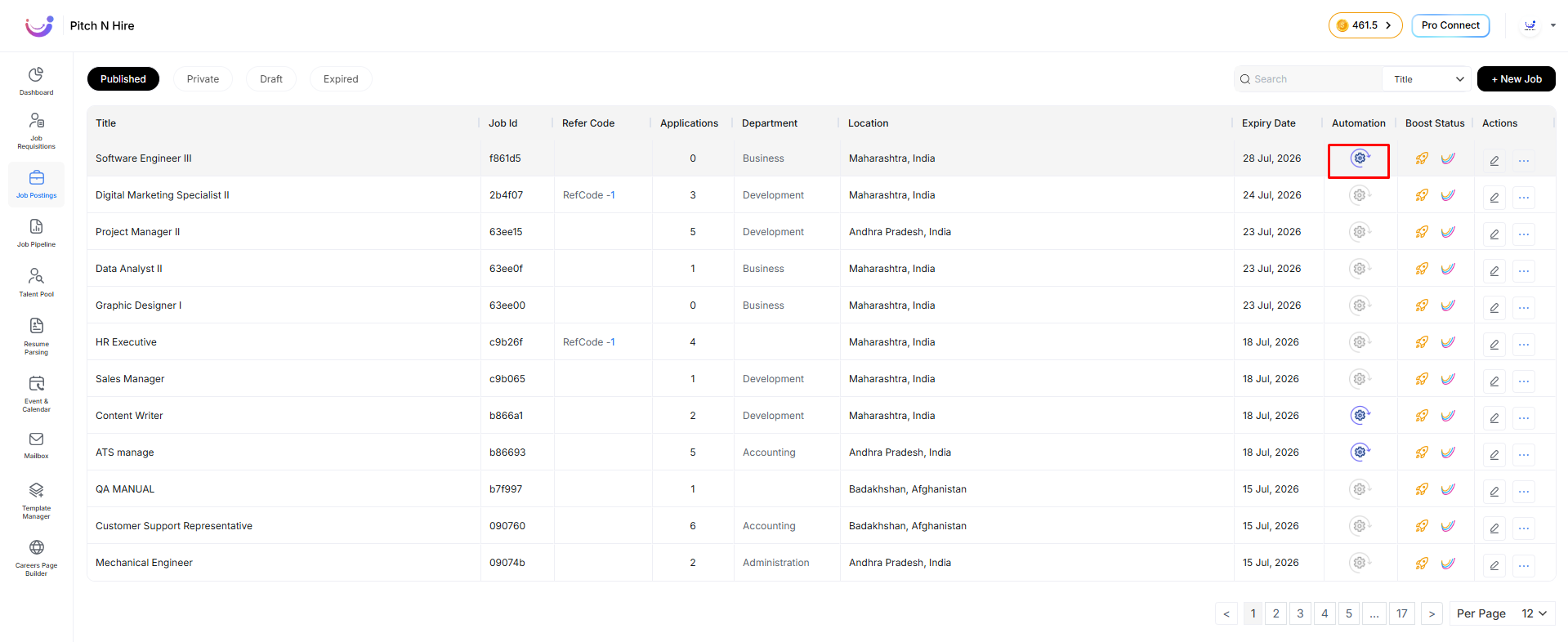Open Careers Page Builder in sidebar
The width and height of the screenshot is (1568, 642).
(x=36, y=558)
